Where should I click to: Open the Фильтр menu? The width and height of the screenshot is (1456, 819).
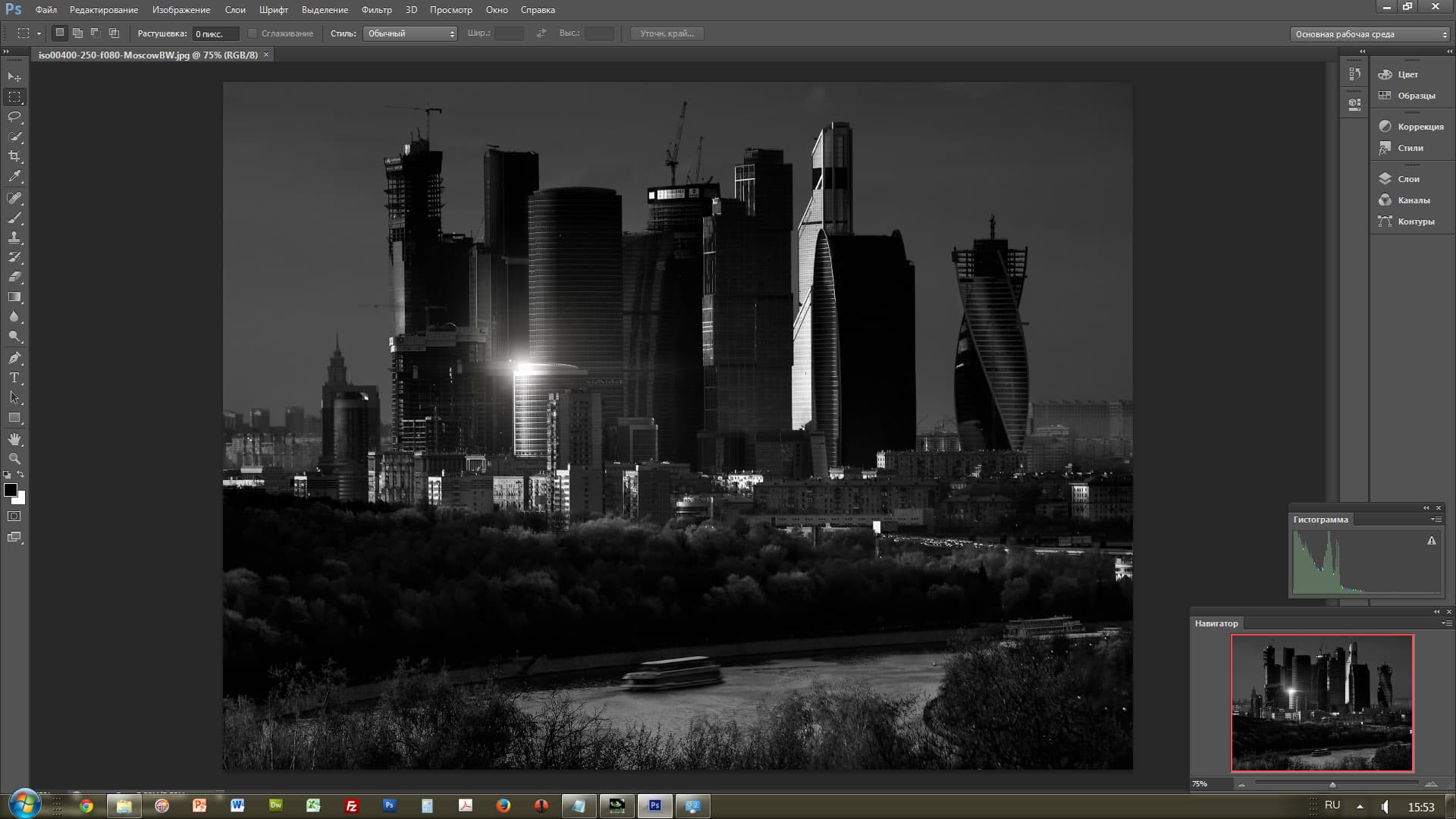(376, 10)
